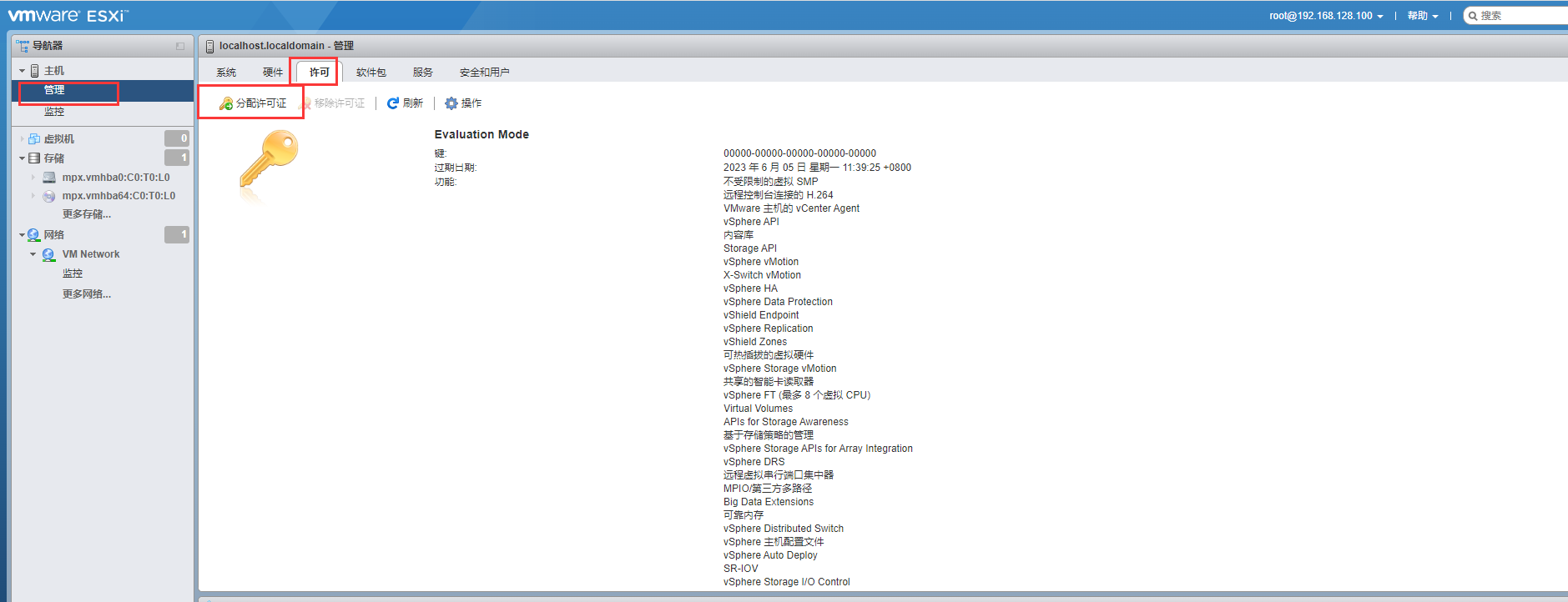This screenshot has height=602, width=1568.
Task: Click the search magnifier icon
Action: coord(1474,16)
